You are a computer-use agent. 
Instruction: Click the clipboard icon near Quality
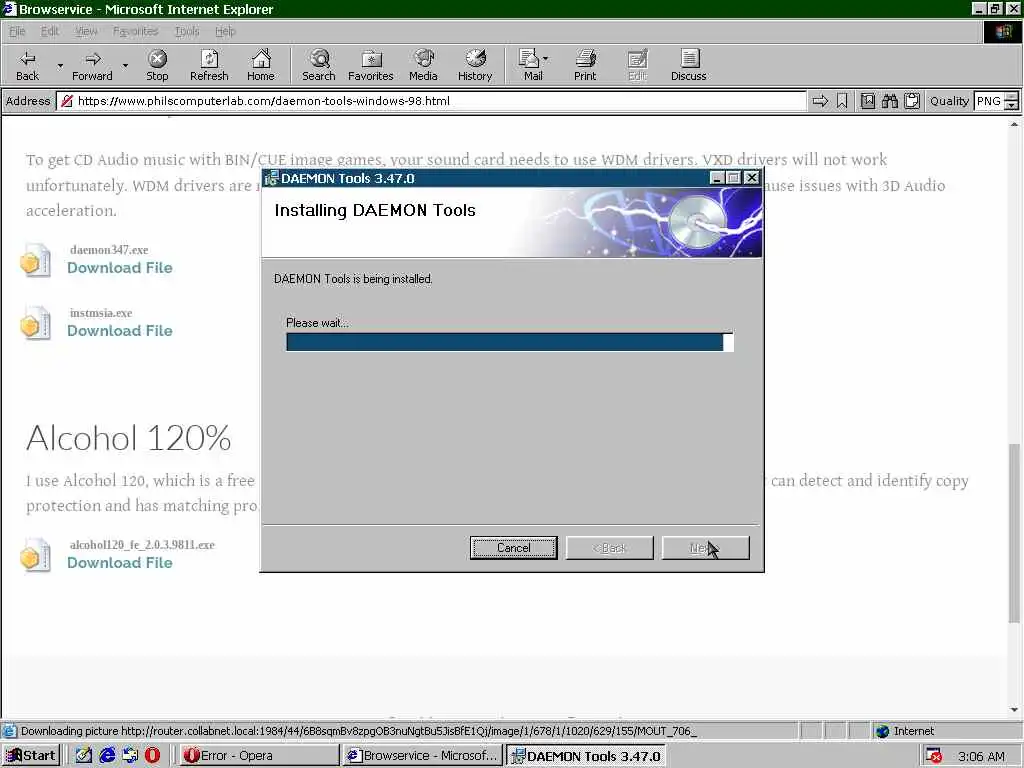pos(912,101)
